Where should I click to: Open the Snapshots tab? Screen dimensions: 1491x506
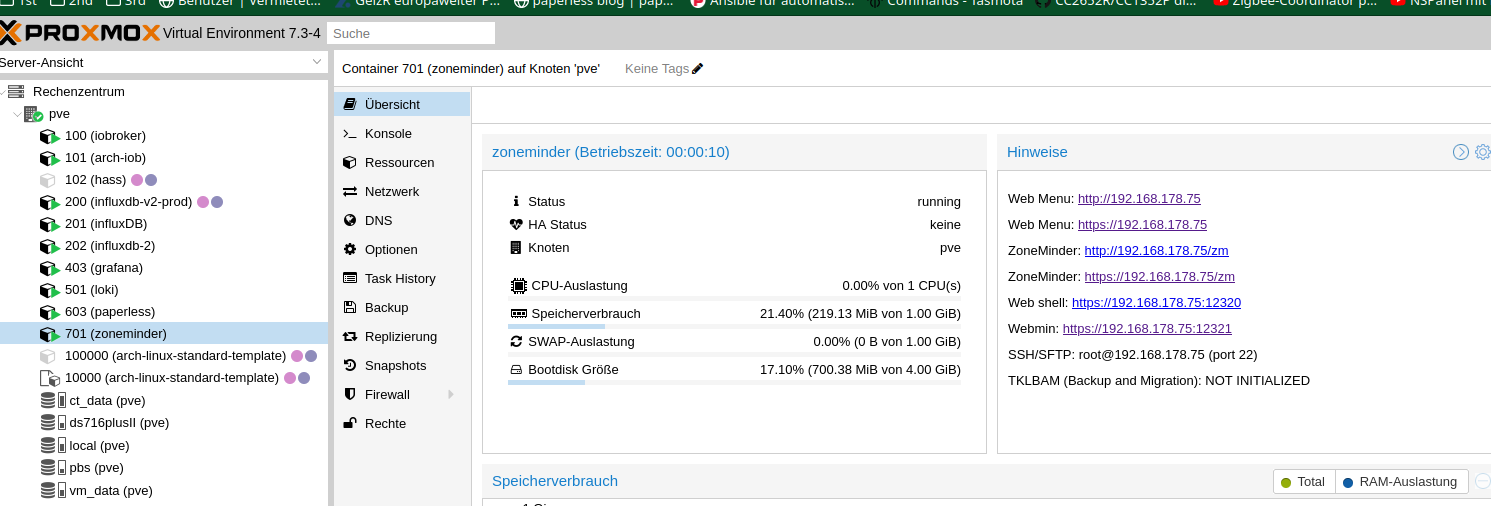coord(402,365)
